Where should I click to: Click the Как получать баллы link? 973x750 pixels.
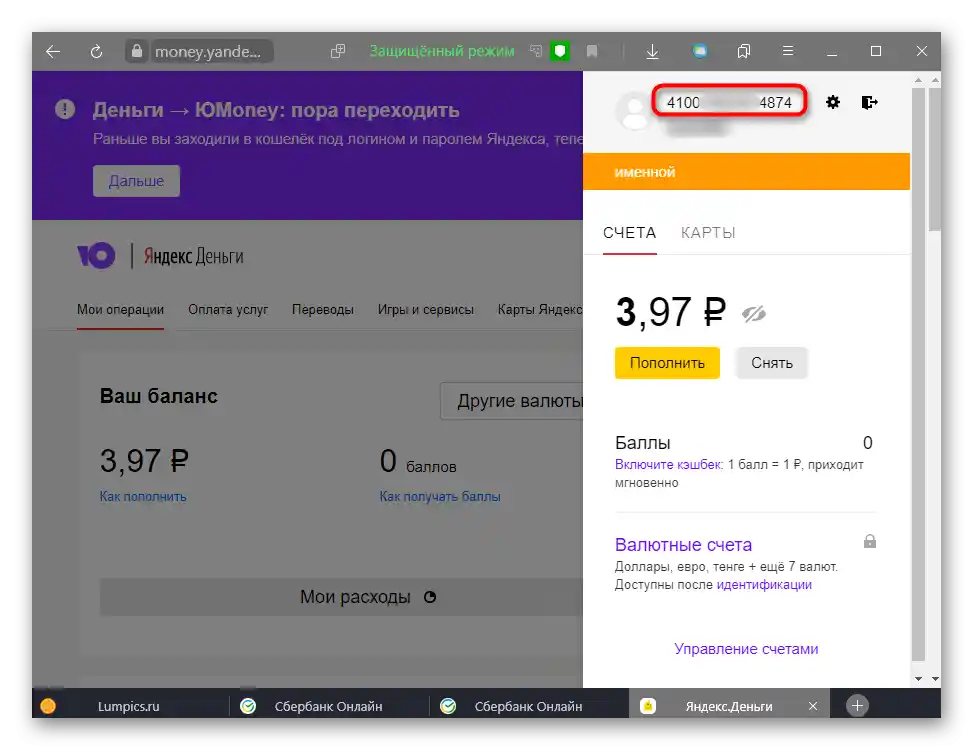pyautogui.click(x=440, y=497)
